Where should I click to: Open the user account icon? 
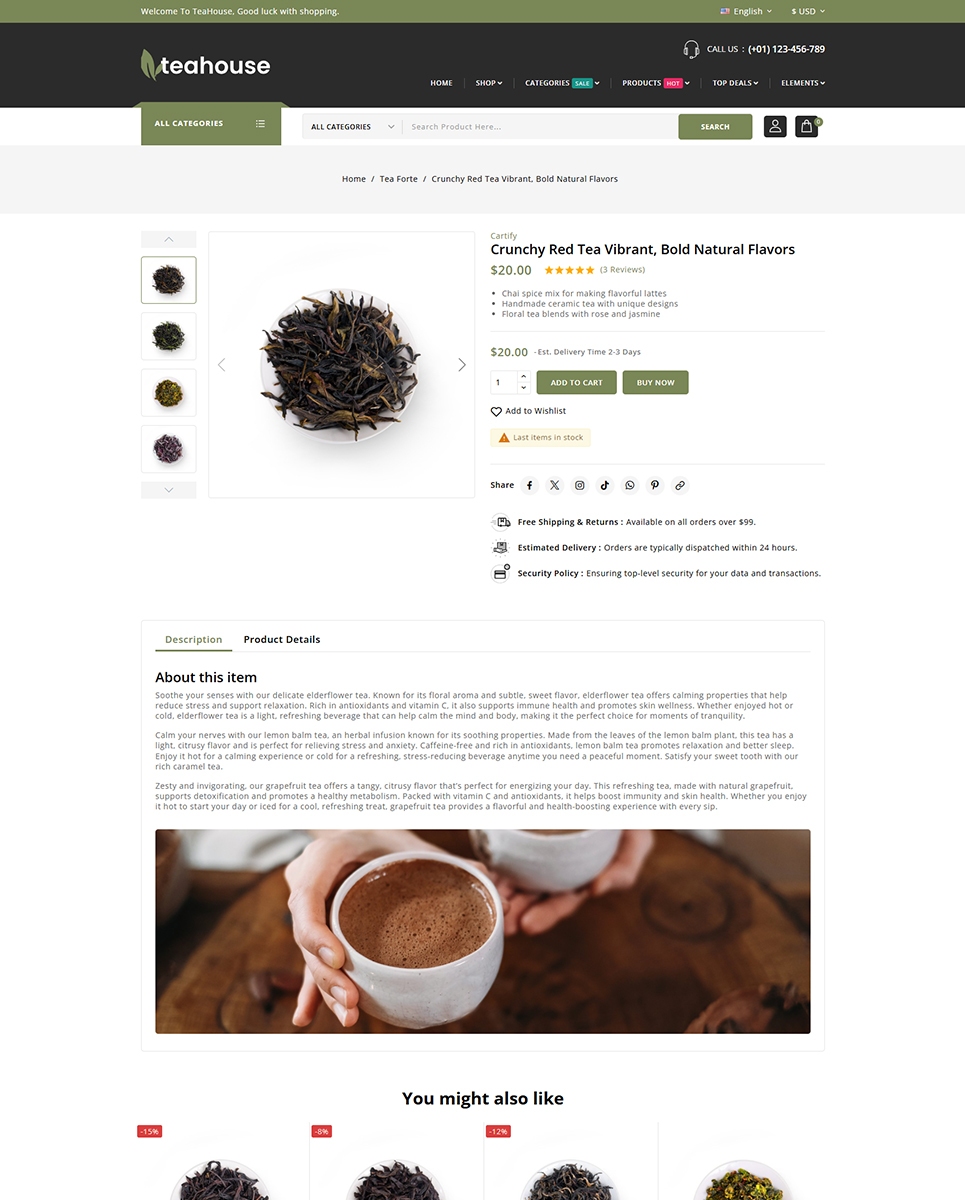pyautogui.click(x=775, y=127)
